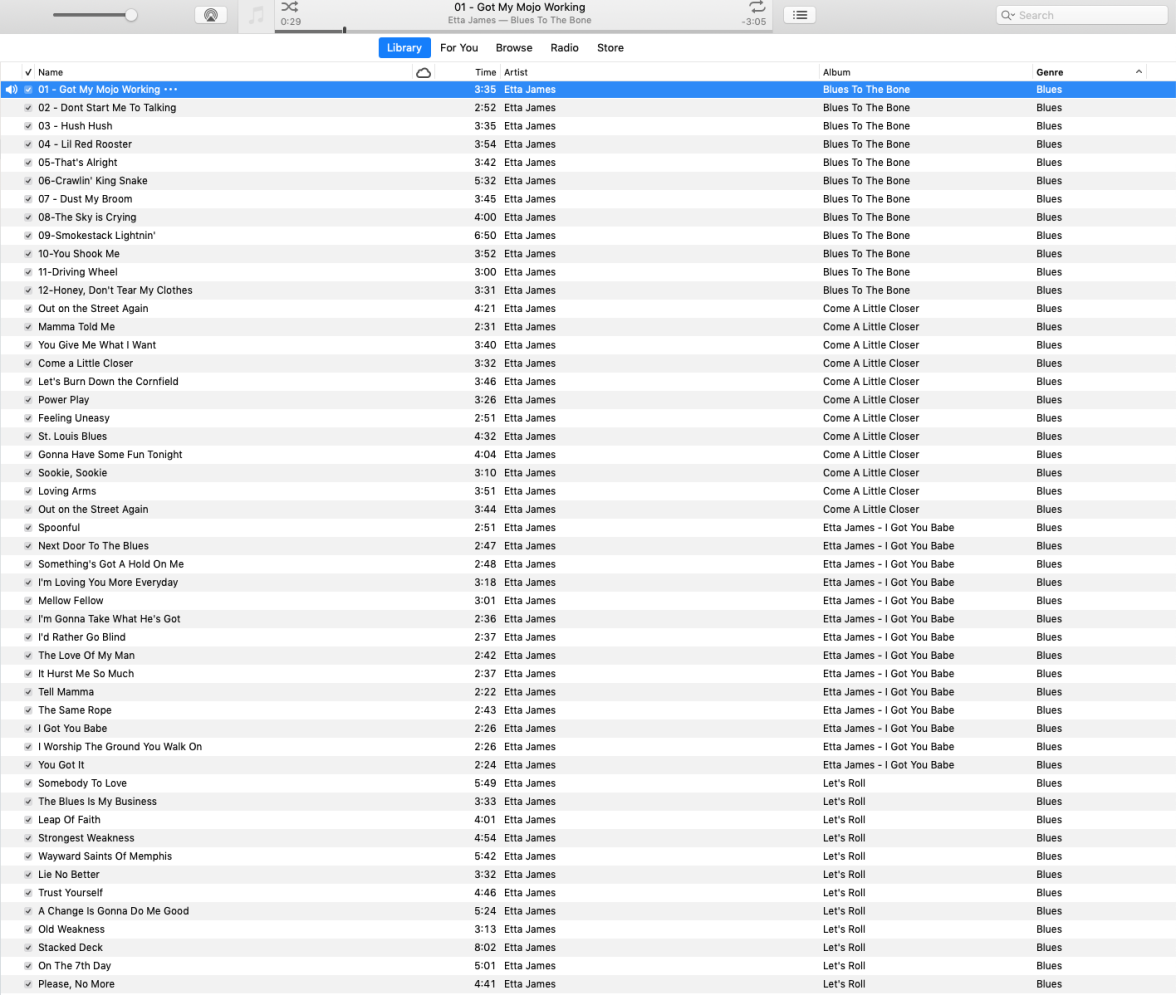Image resolution: width=1176 pixels, height=995 pixels.
Task: Click the music note artwork placeholder
Action: point(256,15)
